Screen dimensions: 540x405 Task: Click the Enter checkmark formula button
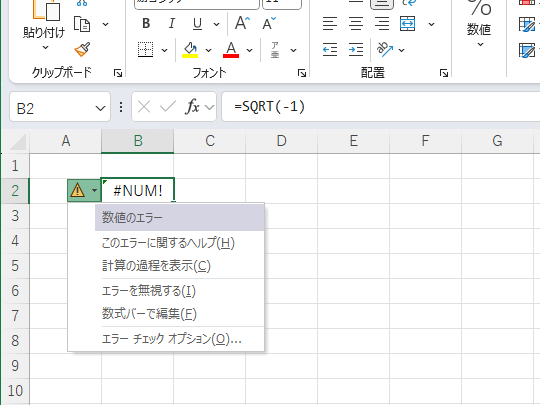pos(168,107)
